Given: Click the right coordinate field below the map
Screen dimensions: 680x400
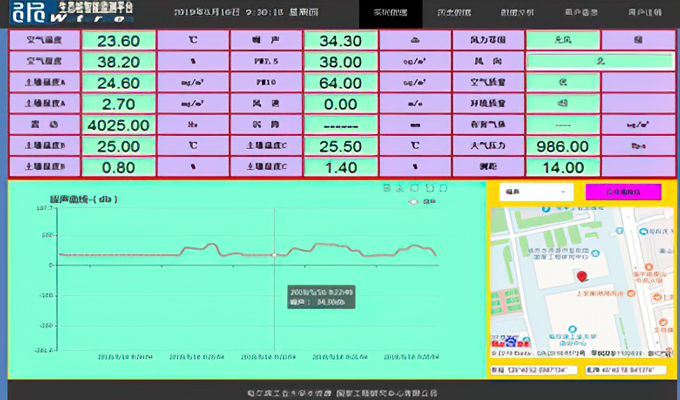Looking at the screenshot, I should (625, 370).
